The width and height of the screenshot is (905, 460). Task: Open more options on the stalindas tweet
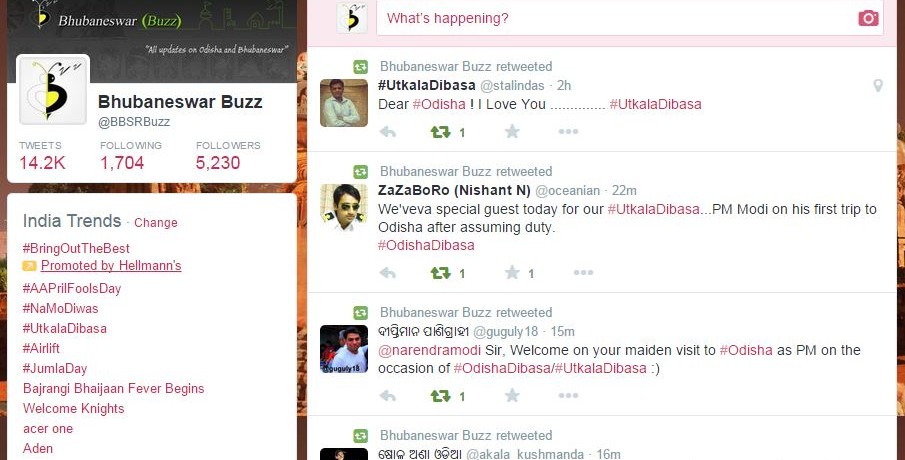[x=569, y=132]
